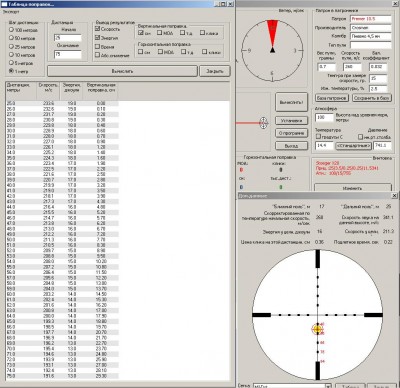Viewport: 400px width, 388px height.
Task: Enable MOA for vertical correction
Action: [165, 33]
